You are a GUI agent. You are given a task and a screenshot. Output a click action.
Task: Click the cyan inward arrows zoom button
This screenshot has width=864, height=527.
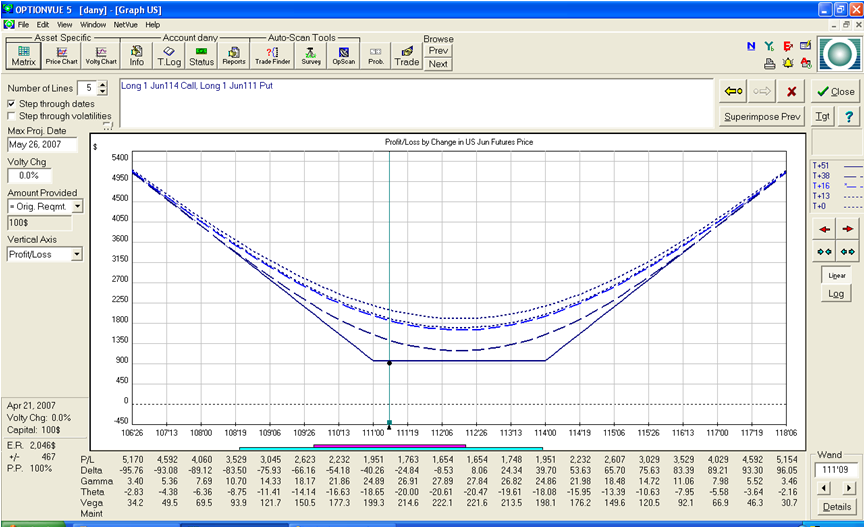coord(825,252)
